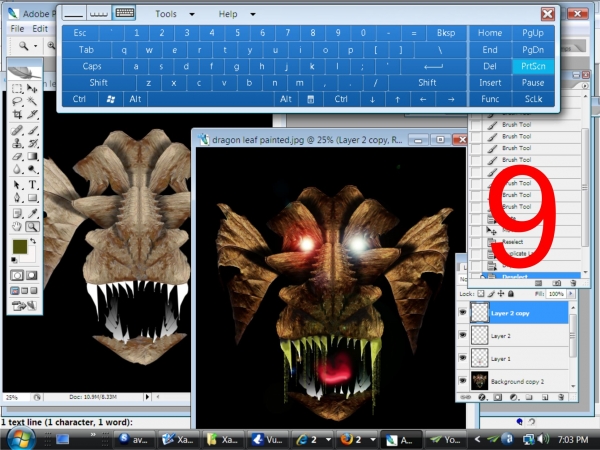Select the Rectangular Marquee tool
Screen dimensions: 600x450
click(x=17, y=88)
